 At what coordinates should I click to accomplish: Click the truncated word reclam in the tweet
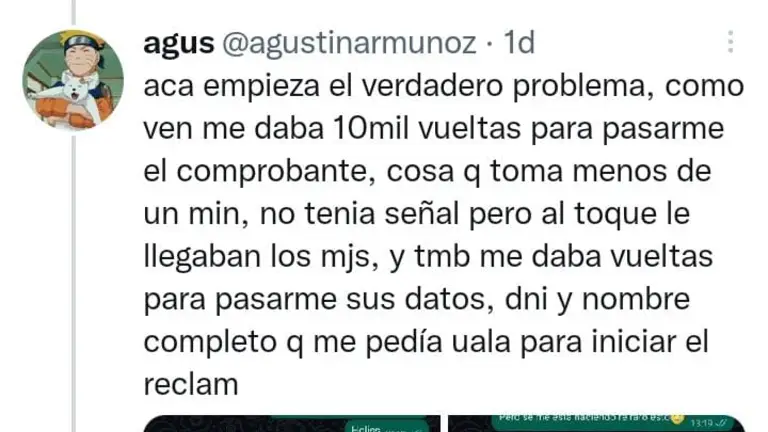tap(191, 384)
